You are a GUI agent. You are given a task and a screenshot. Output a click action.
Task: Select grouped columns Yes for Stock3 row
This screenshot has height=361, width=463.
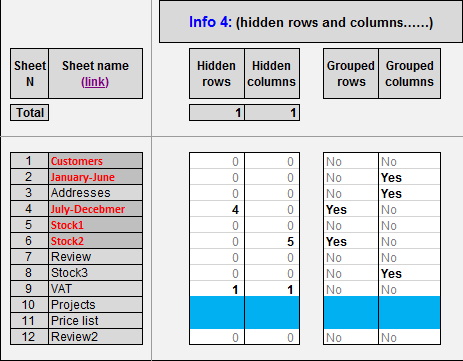[409, 274]
